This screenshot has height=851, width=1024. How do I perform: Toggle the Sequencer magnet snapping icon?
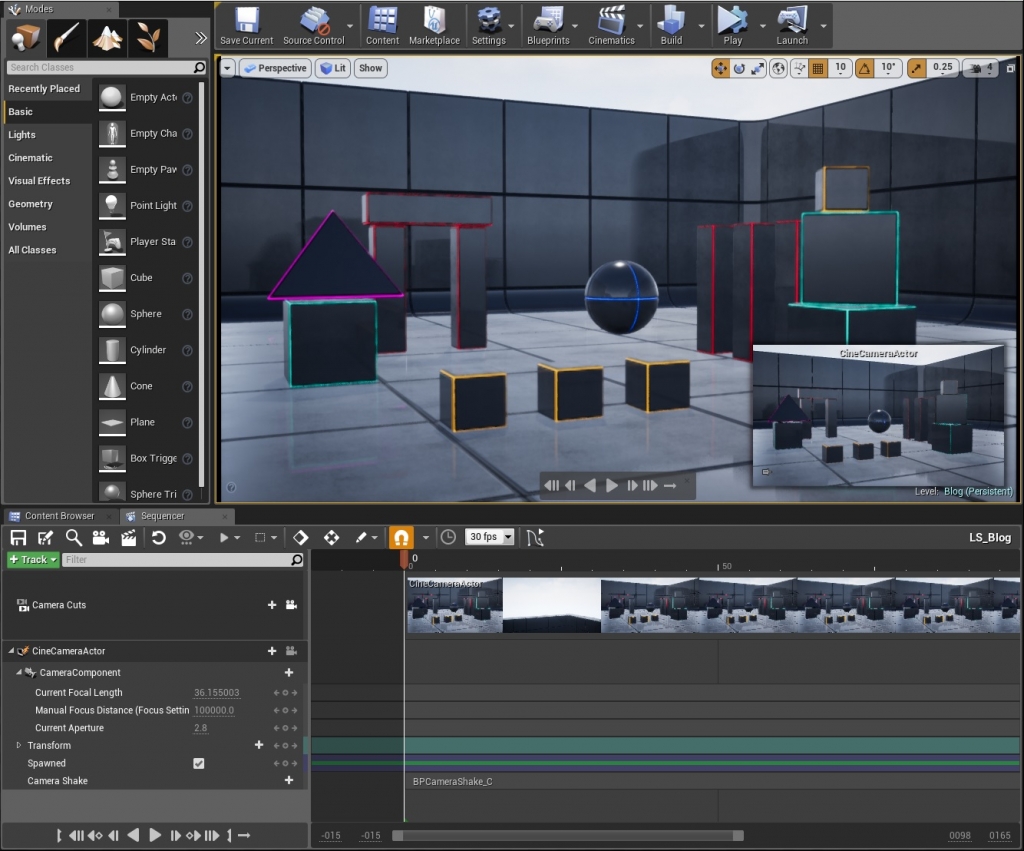pyautogui.click(x=400, y=537)
